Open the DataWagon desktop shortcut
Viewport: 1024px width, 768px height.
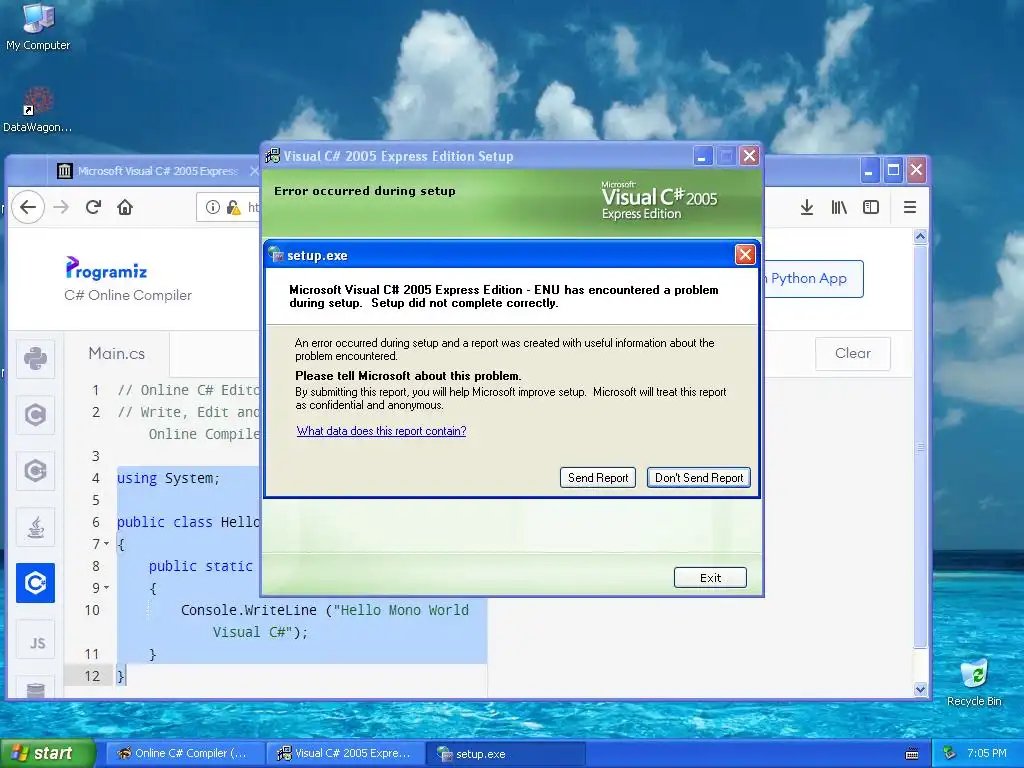click(38, 110)
